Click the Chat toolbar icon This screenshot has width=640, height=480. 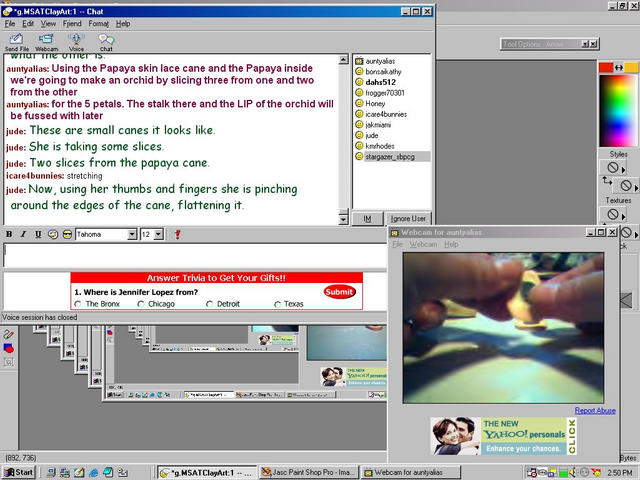point(106,42)
